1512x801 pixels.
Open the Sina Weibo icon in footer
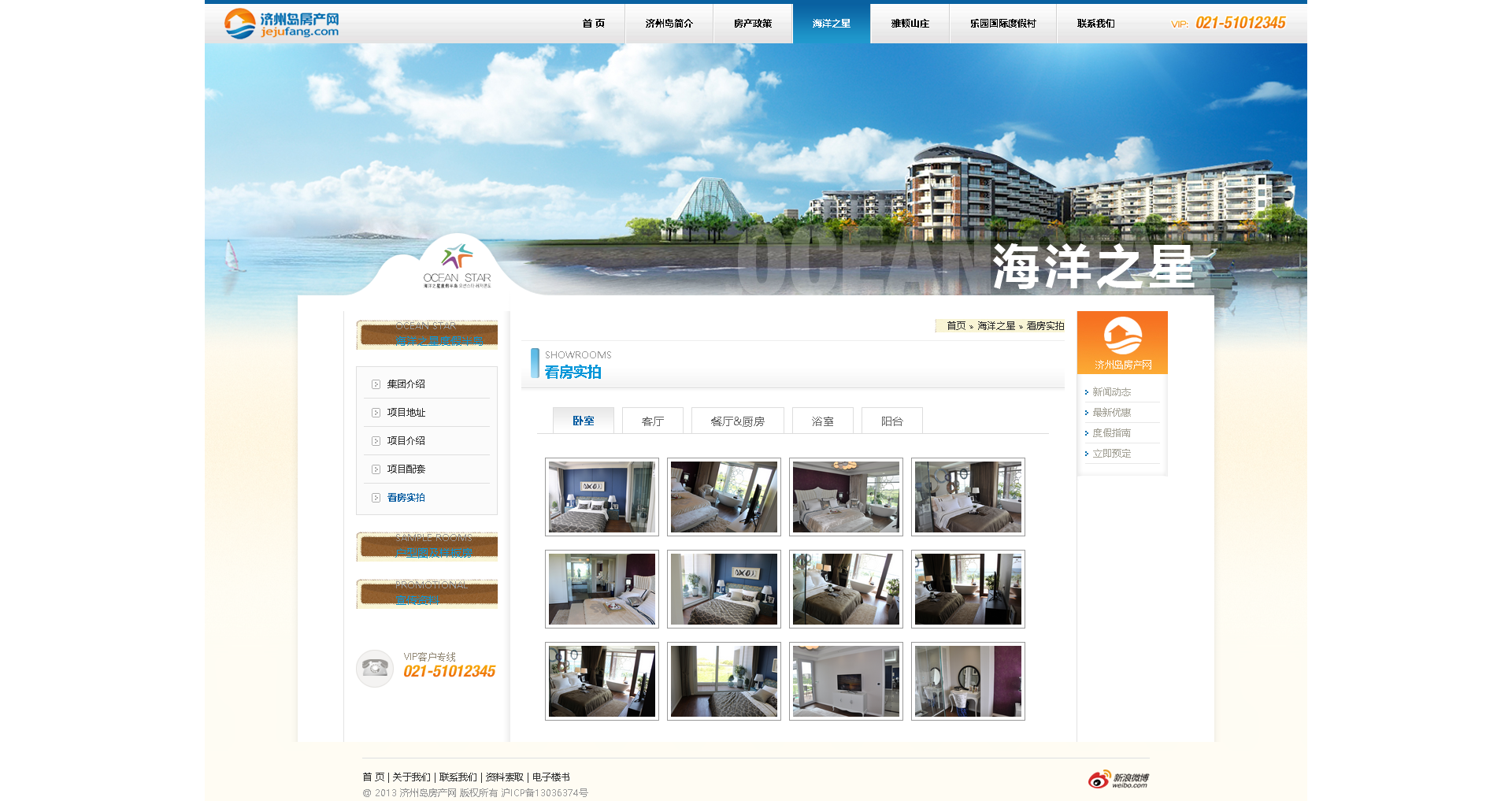click(1118, 779)
